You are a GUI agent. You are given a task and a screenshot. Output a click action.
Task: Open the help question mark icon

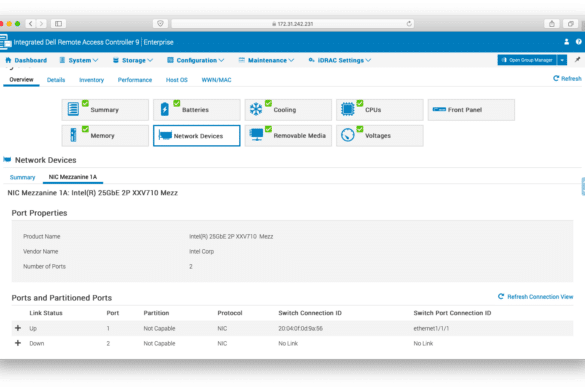pos(578,42)
